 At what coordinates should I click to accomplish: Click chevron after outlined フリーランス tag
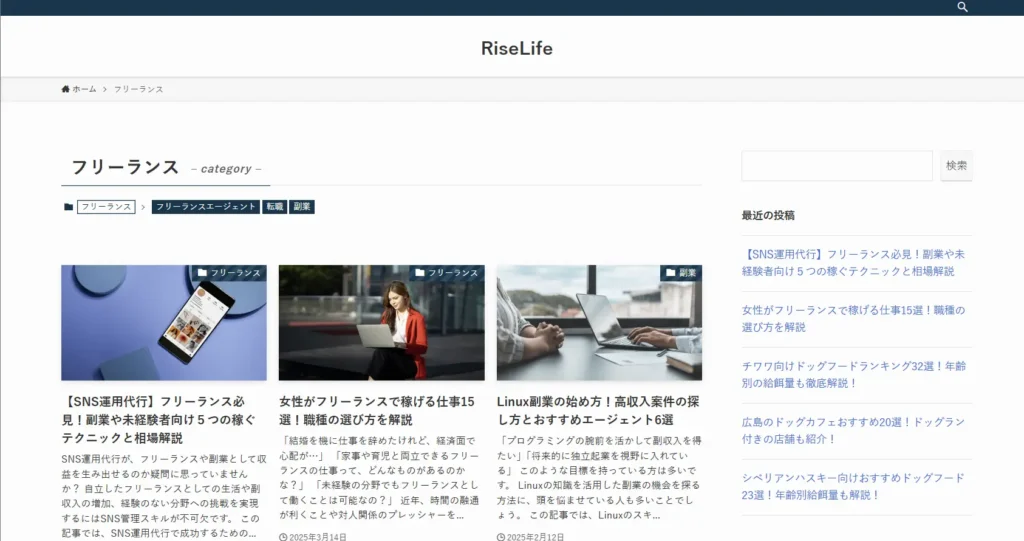[x=143, y=206]
